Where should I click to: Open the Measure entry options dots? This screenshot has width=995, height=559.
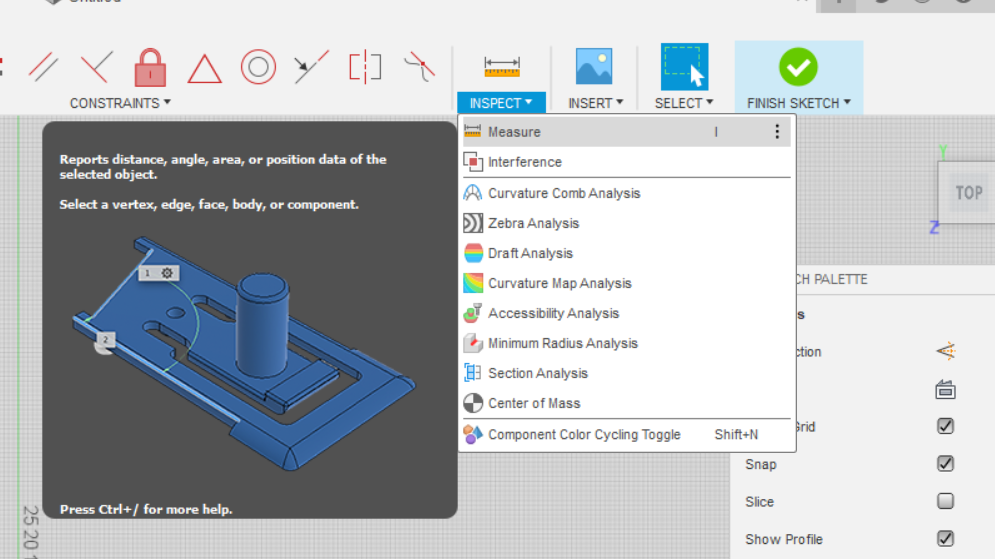[x=777, y=131]
